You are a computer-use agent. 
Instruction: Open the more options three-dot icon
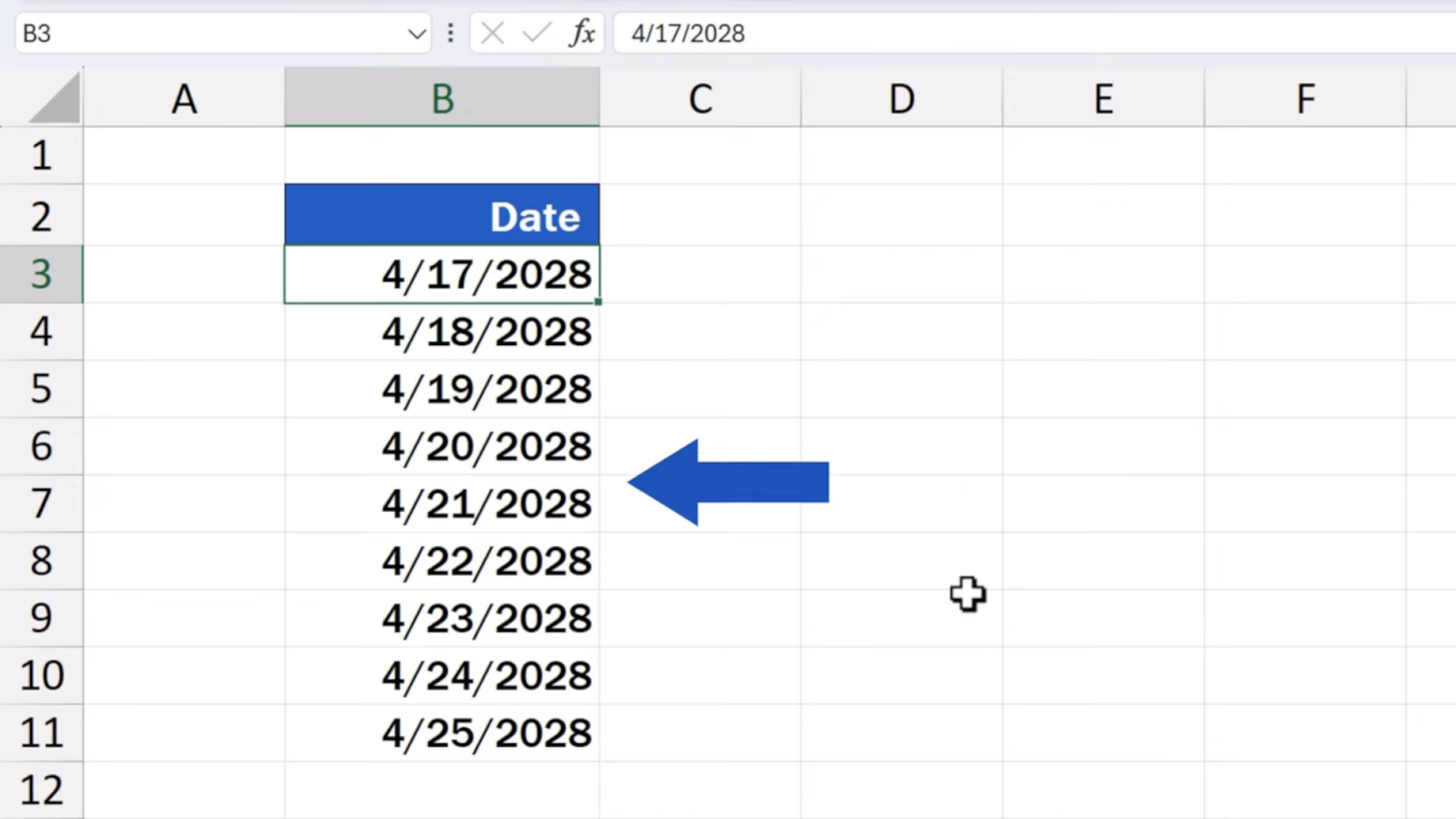[450, 32]
